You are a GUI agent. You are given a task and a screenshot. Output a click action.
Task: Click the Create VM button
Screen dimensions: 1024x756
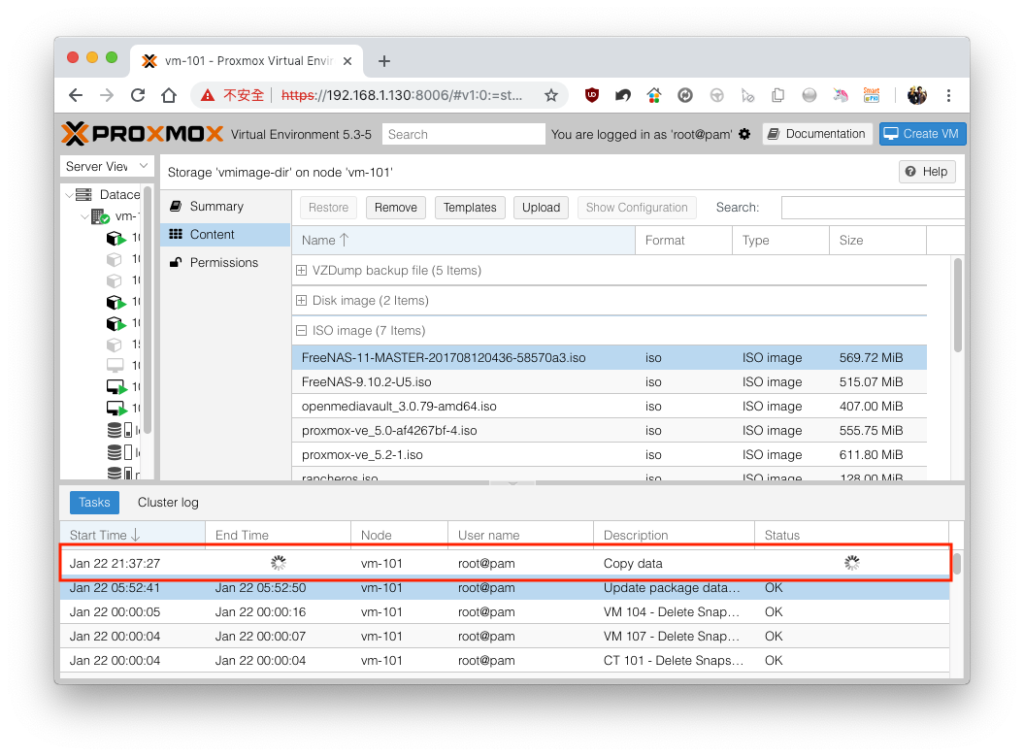coord(922,134)
